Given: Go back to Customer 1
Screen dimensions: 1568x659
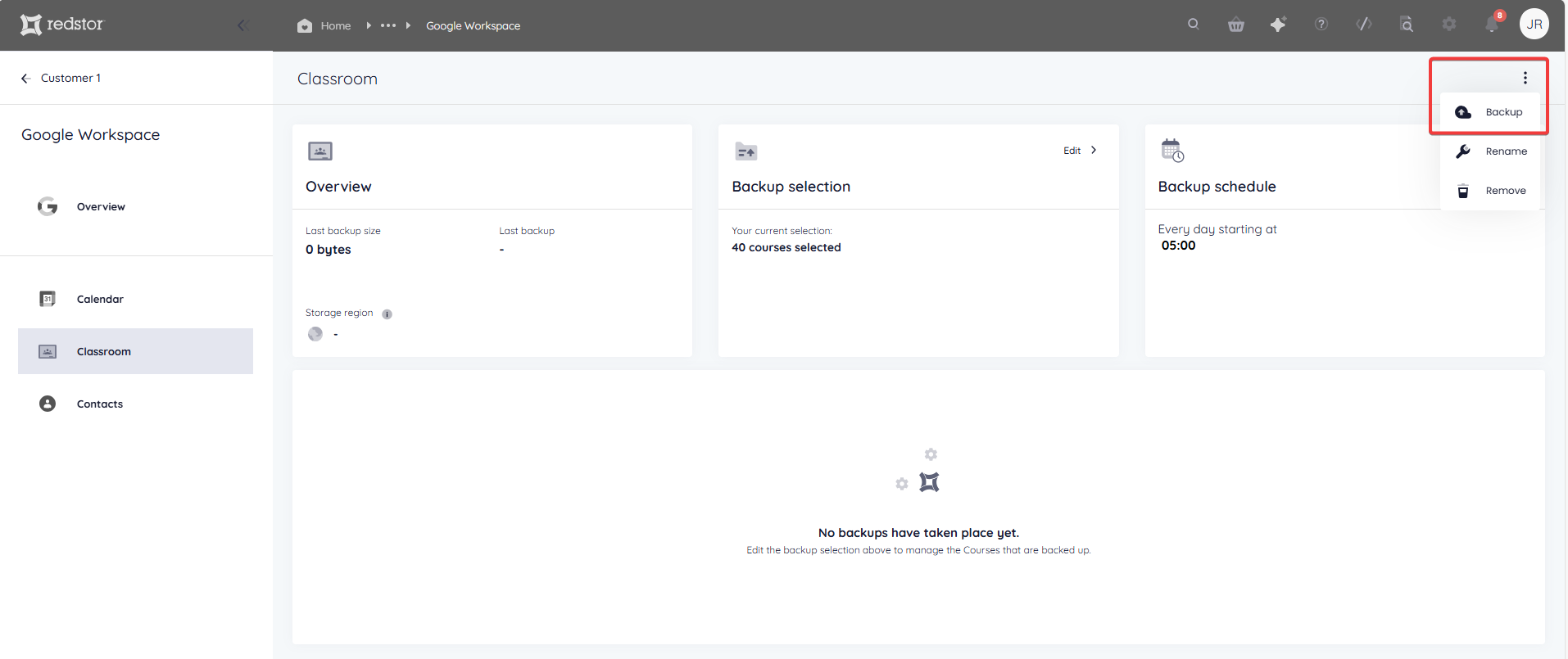Looking at the screenshot, I should coord(61,78).
